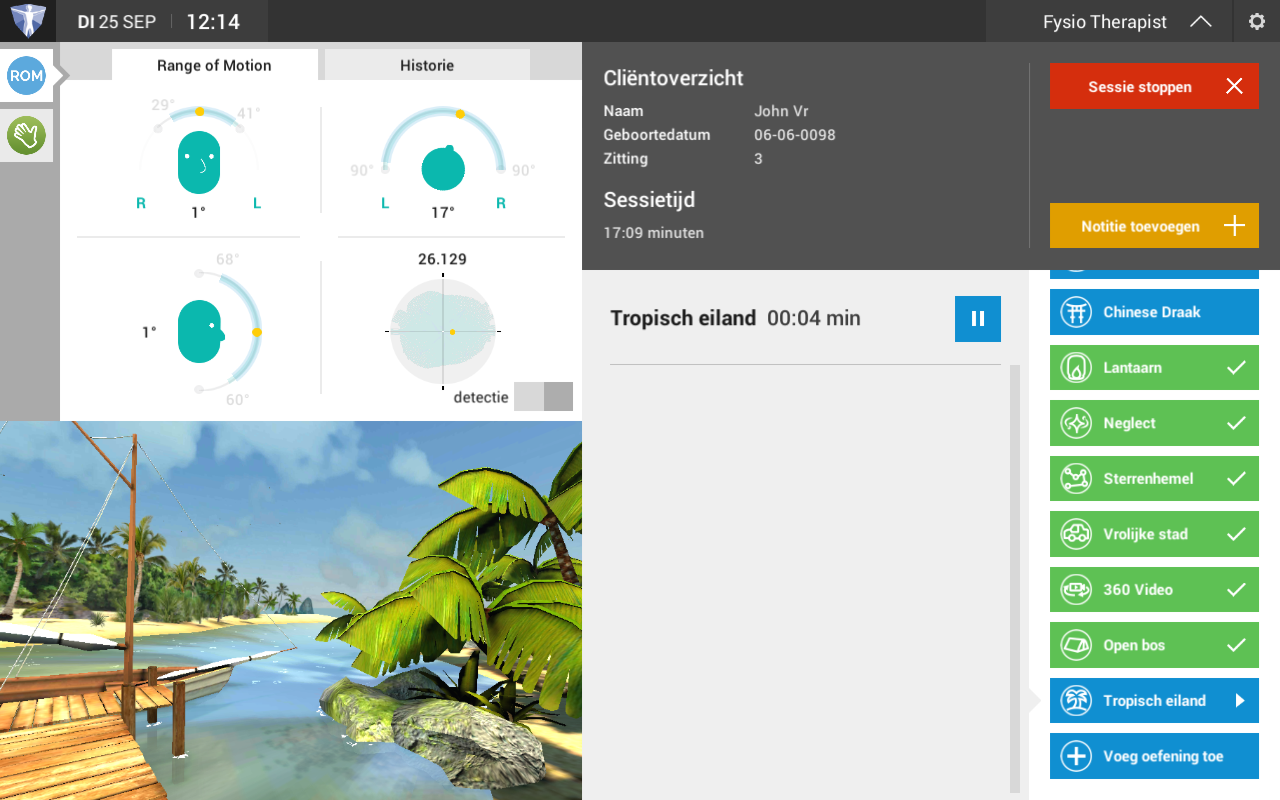Click the session time 17:09 minuten

pos(654,233)
